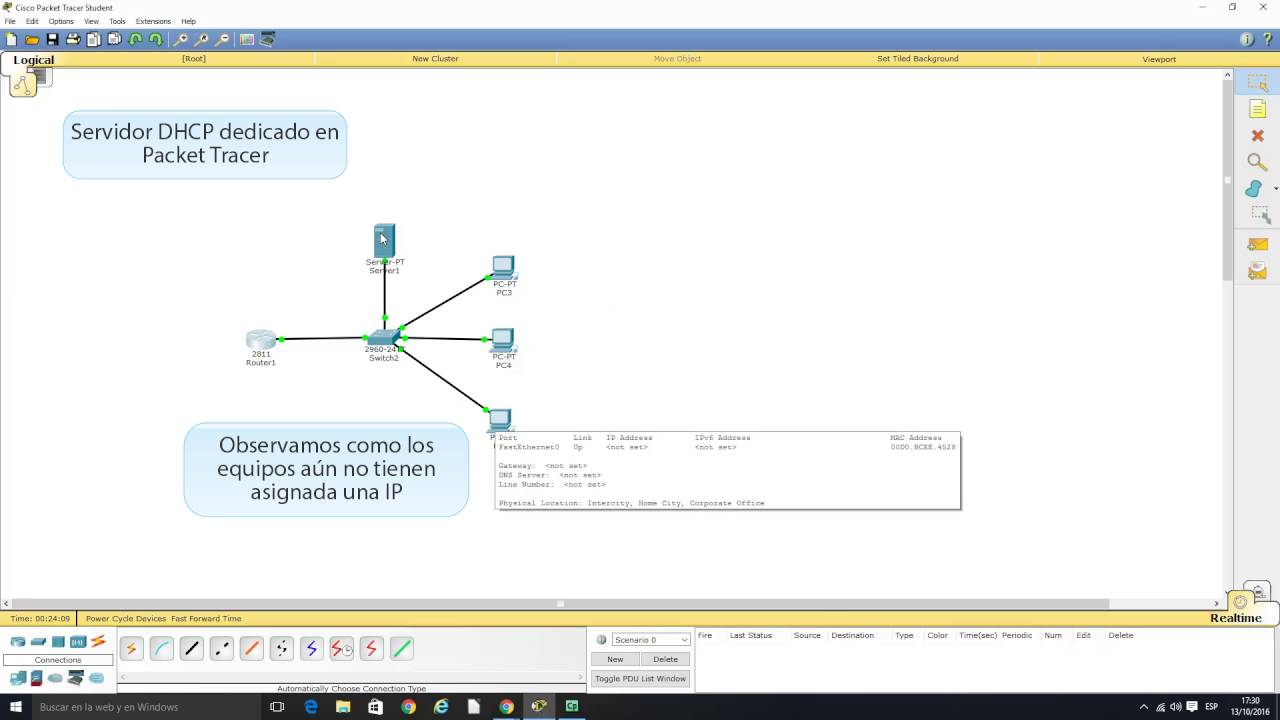The image size is (1280, 720).
Task: Open the Extensions menu
Action: pos(153,21)
